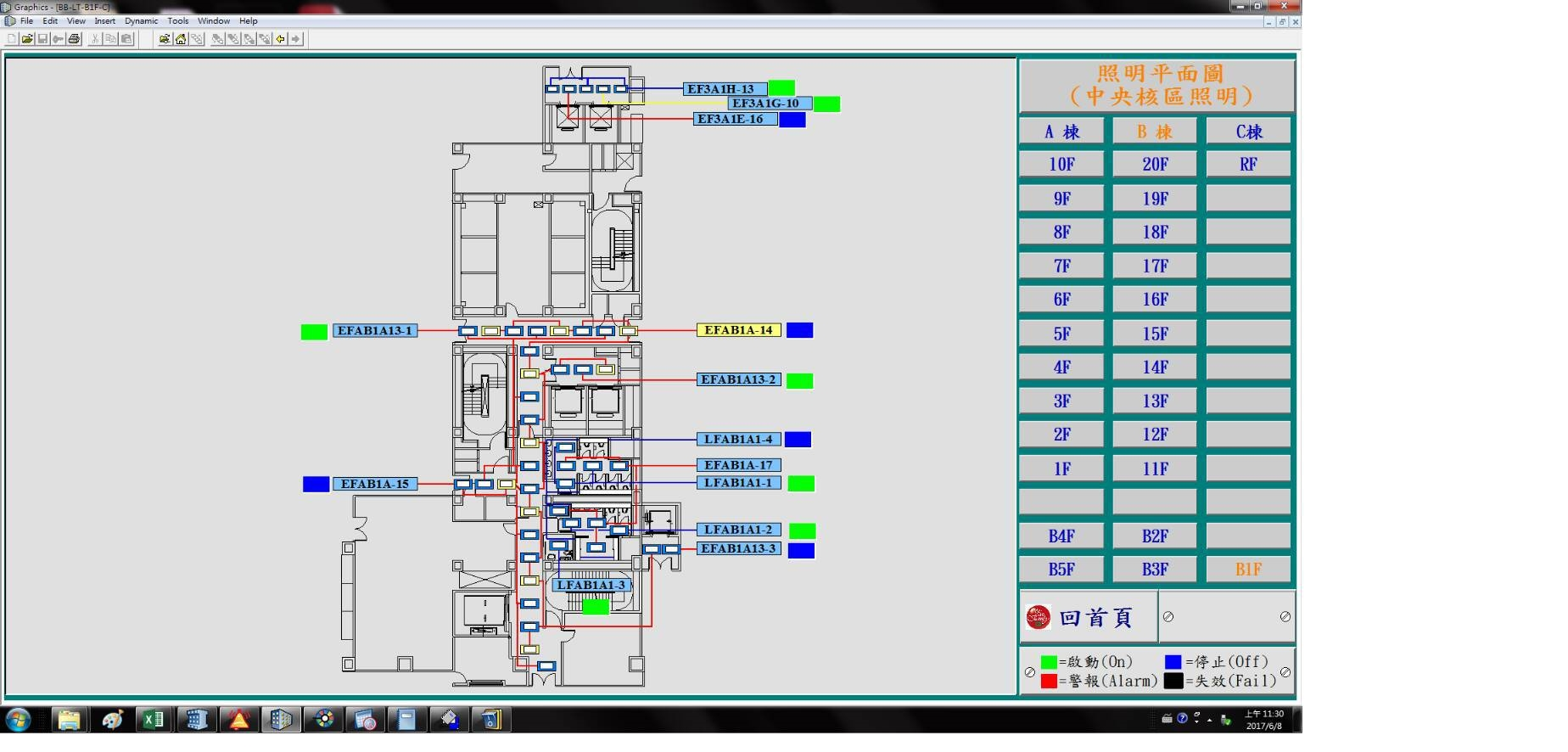Toggle blue status indicator beside EFAB1A-15
This screenshot has height=752, width=1568.
coord(316,484)
